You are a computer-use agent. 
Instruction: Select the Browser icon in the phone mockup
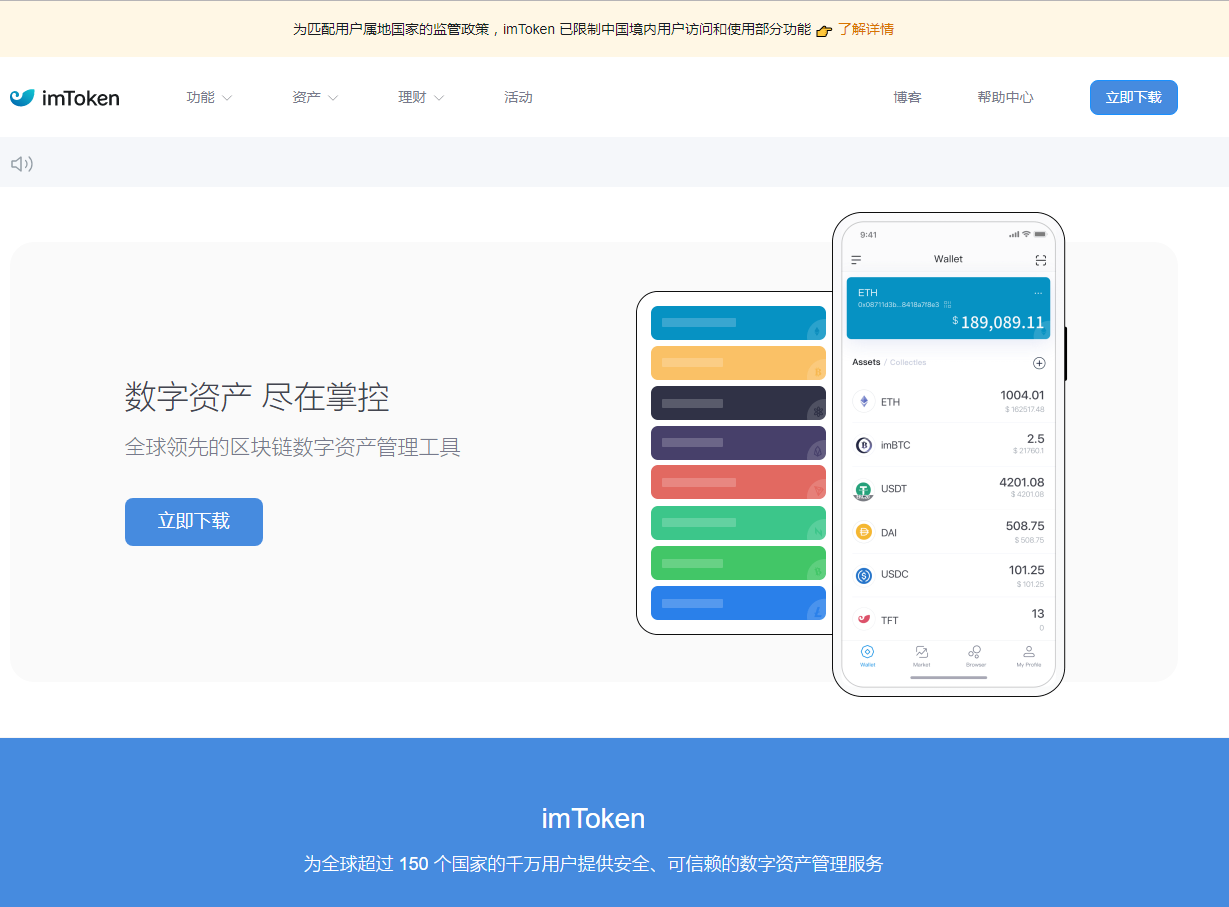tap(975, 655)
